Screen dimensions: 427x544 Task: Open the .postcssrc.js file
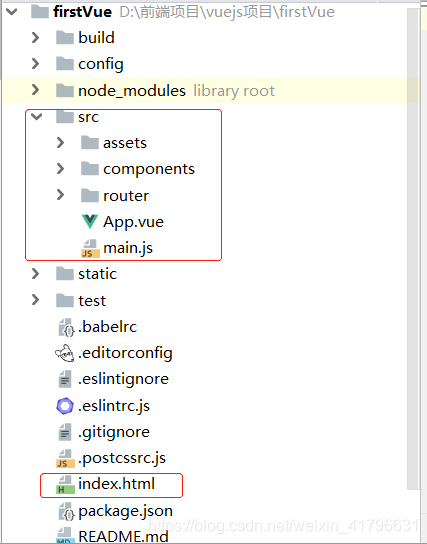tap(122, 458)
